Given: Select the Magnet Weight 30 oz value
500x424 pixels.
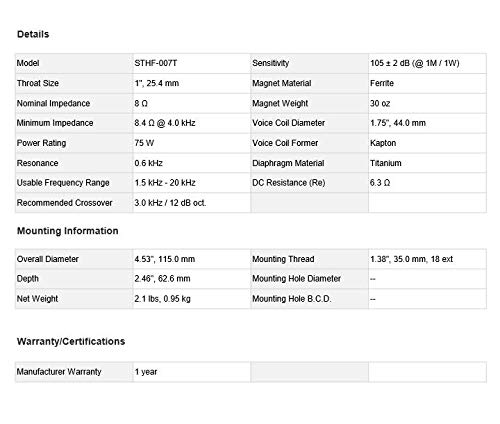Looking at the screenshot, I should 380,103.
